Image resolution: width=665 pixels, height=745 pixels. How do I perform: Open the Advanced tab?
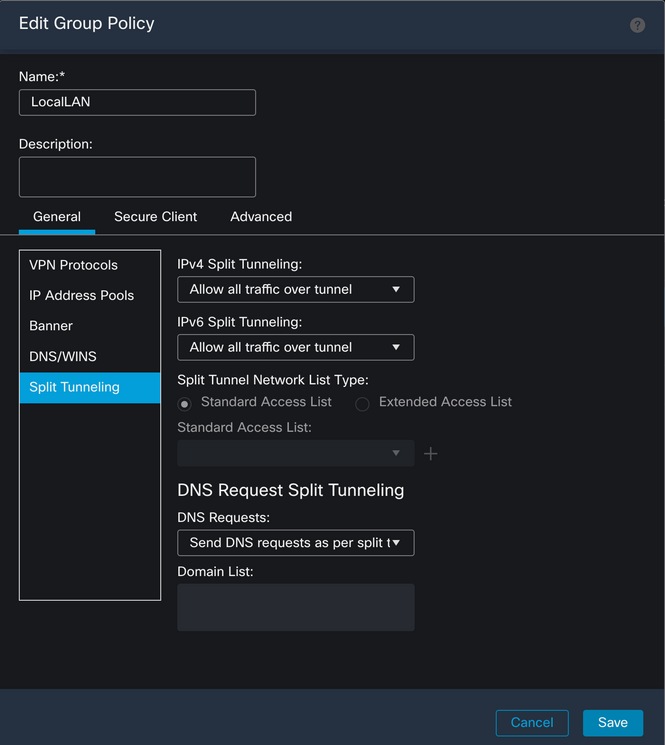(261, 216)
